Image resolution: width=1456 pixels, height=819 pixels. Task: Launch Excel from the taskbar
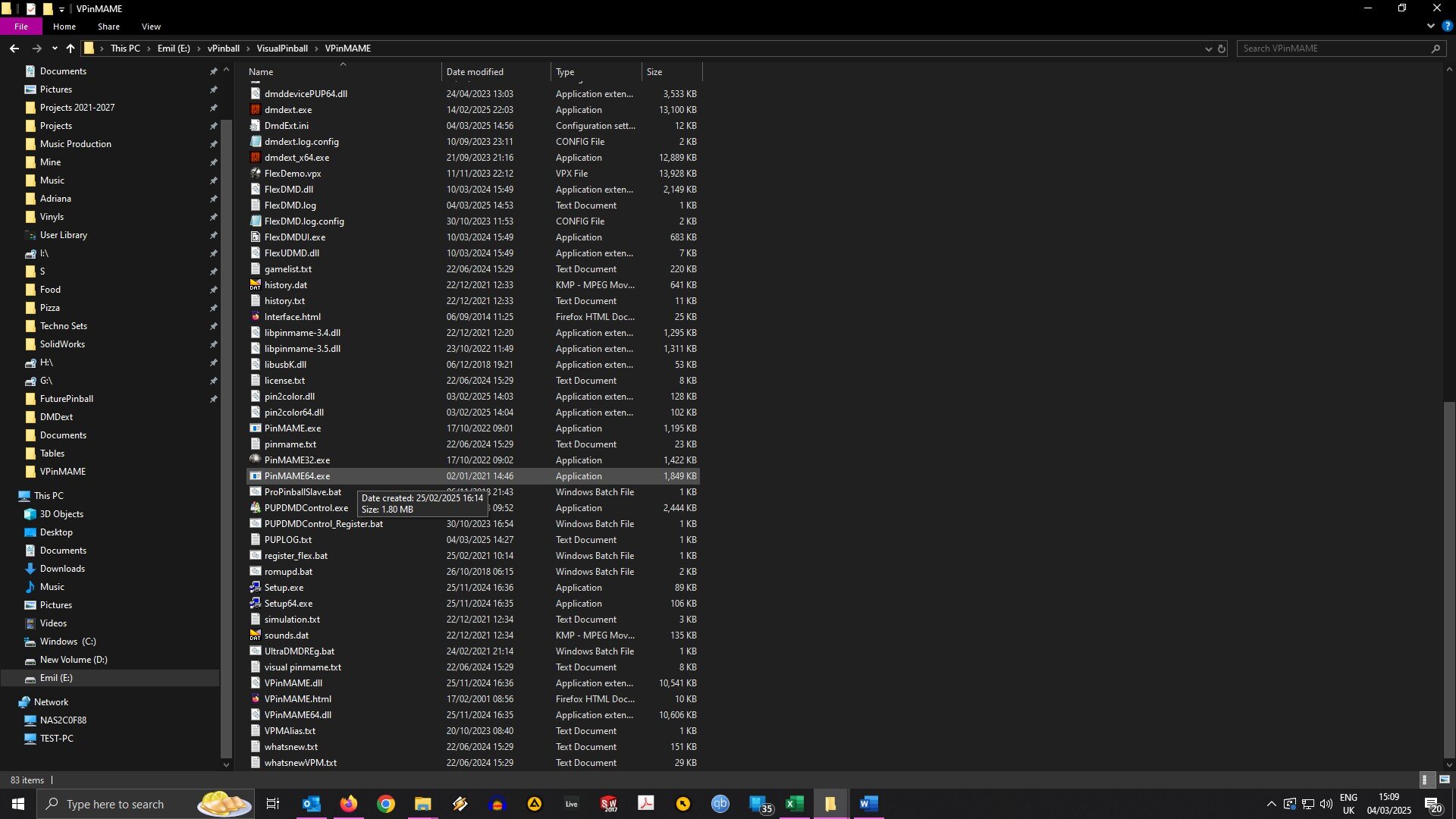794,804
